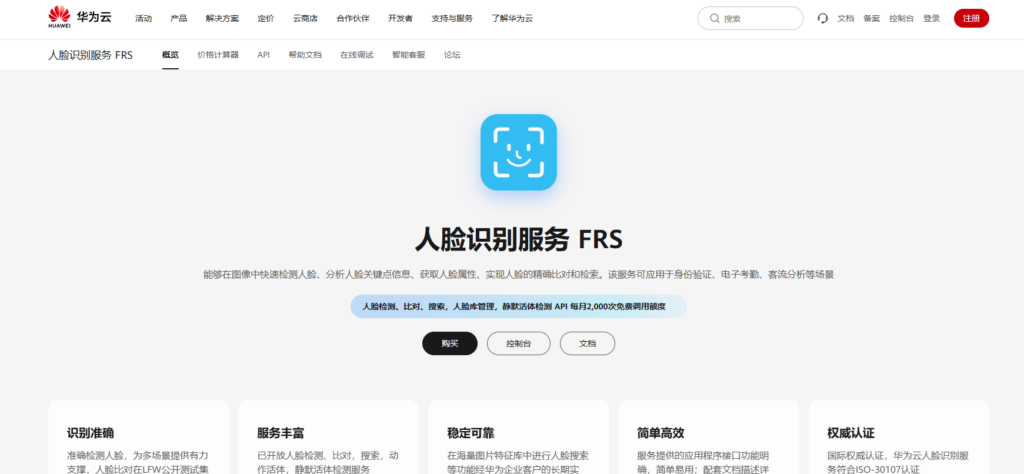Click the 登录 link
The height and width of the screenshot is (474, 1024).
coord(931,18)
